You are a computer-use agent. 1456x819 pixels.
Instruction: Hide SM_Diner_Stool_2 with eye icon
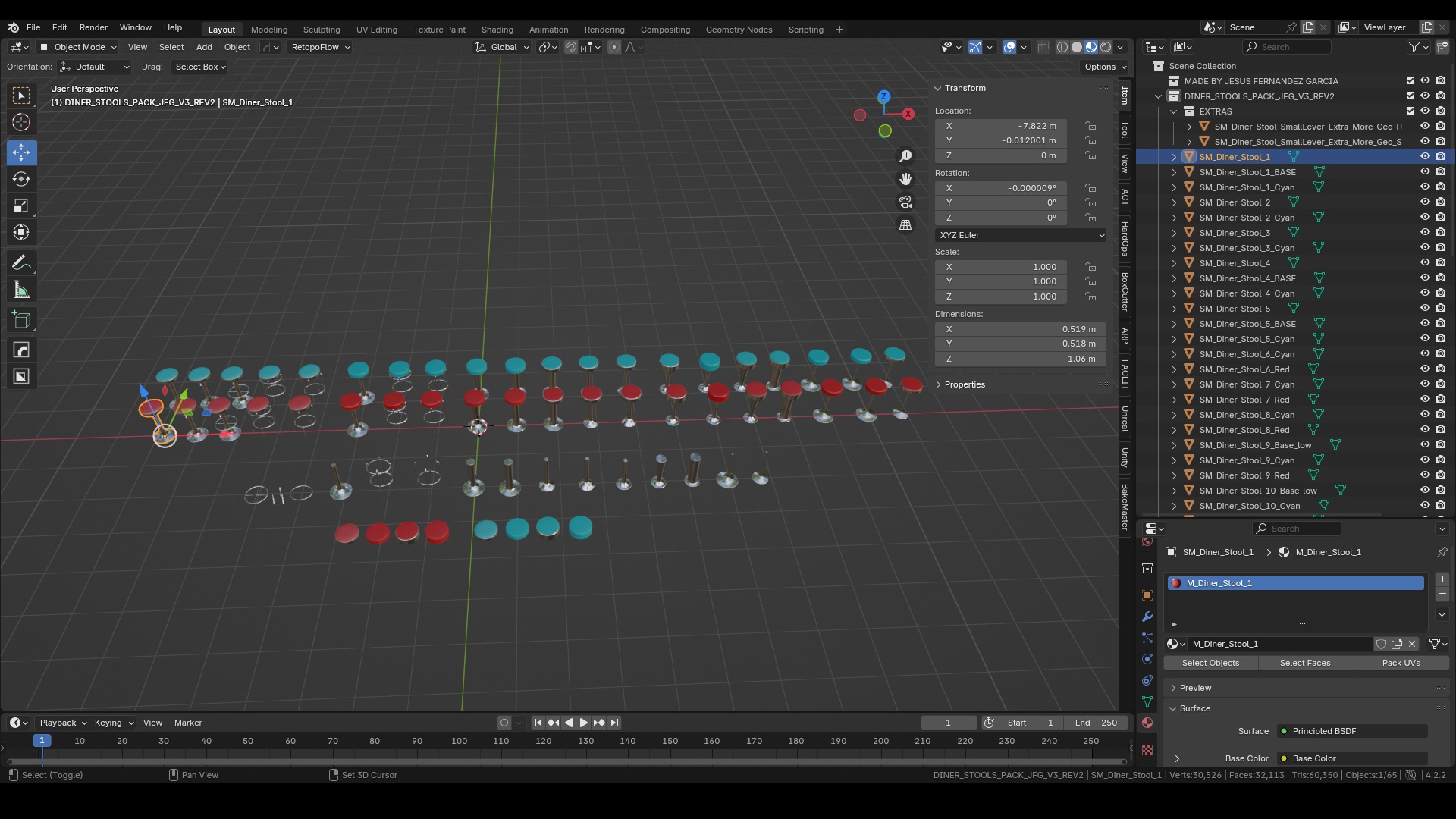pos(1425,202)
